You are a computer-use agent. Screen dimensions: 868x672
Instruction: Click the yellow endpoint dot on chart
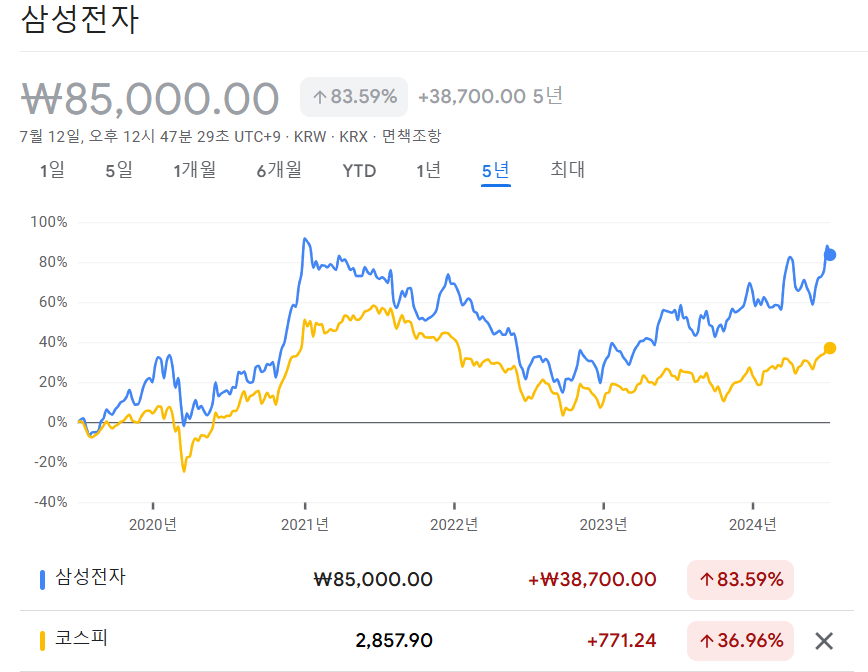830,348
